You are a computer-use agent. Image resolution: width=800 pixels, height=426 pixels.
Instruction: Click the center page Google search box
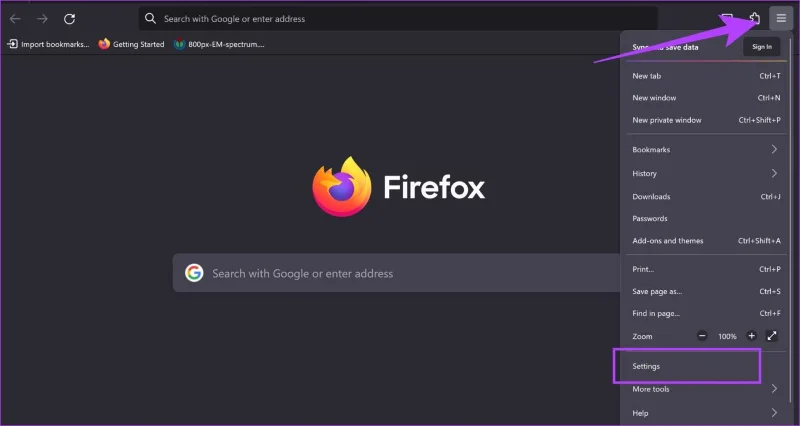point(396,273)
